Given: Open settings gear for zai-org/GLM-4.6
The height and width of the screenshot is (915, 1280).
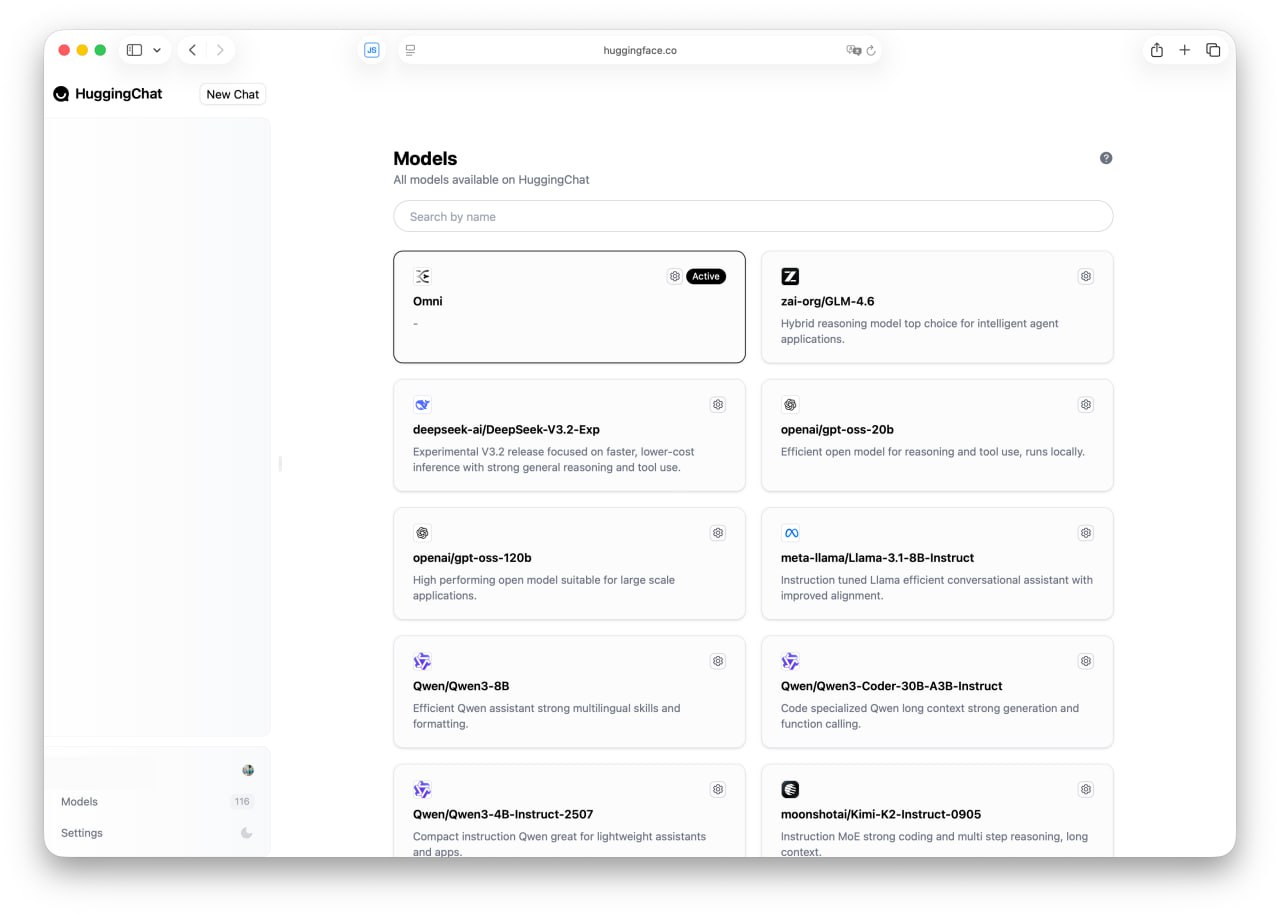Looking at the screenshot, I should pos(1085,277).
